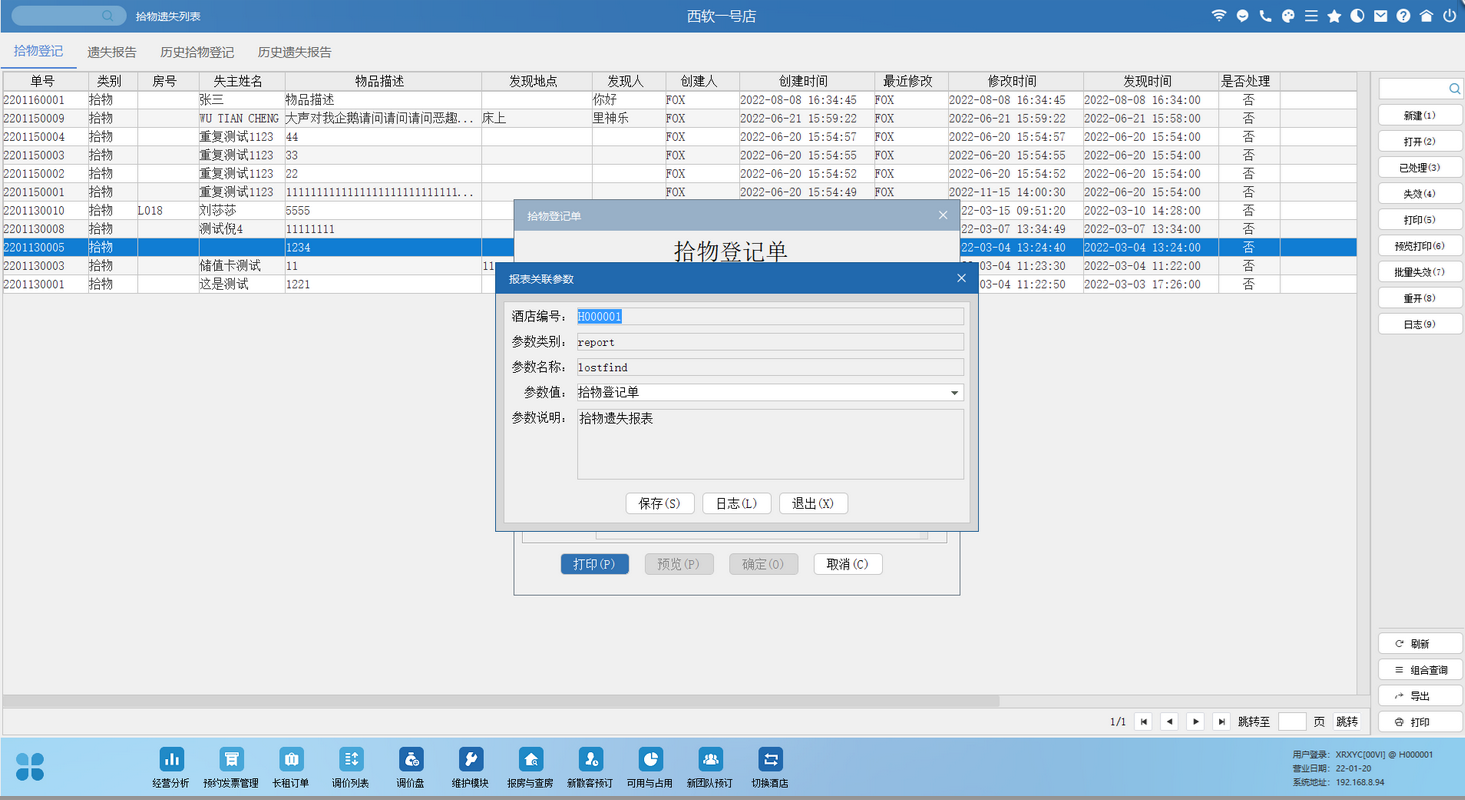Expand the 参数值 dropdown arrow
The width and height of the screenshot is (1465, 800).
coord(956,393)
